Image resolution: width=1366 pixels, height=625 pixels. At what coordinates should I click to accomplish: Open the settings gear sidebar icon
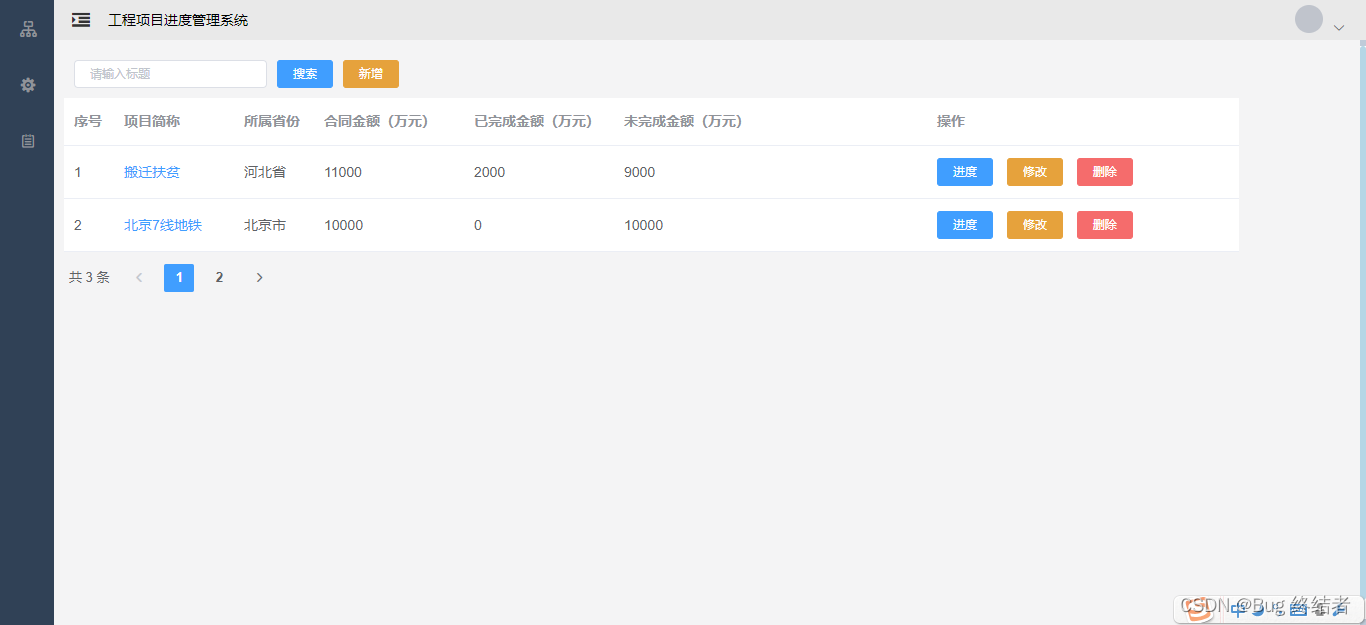click(28, 85)
